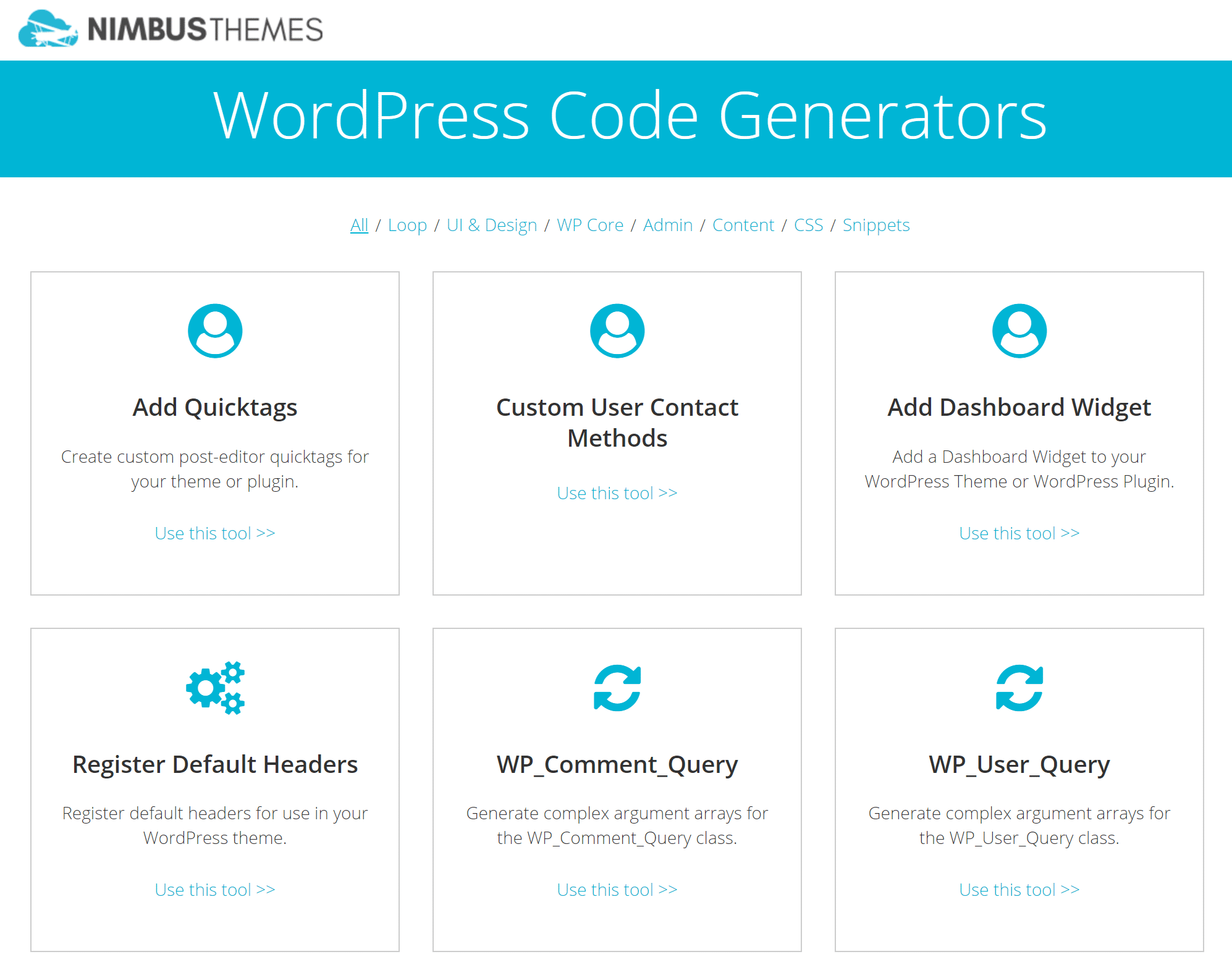Screen dimensions: 1232x970
Task: Click the Custom User Contact Methods icon
Action: coord(616,331)
